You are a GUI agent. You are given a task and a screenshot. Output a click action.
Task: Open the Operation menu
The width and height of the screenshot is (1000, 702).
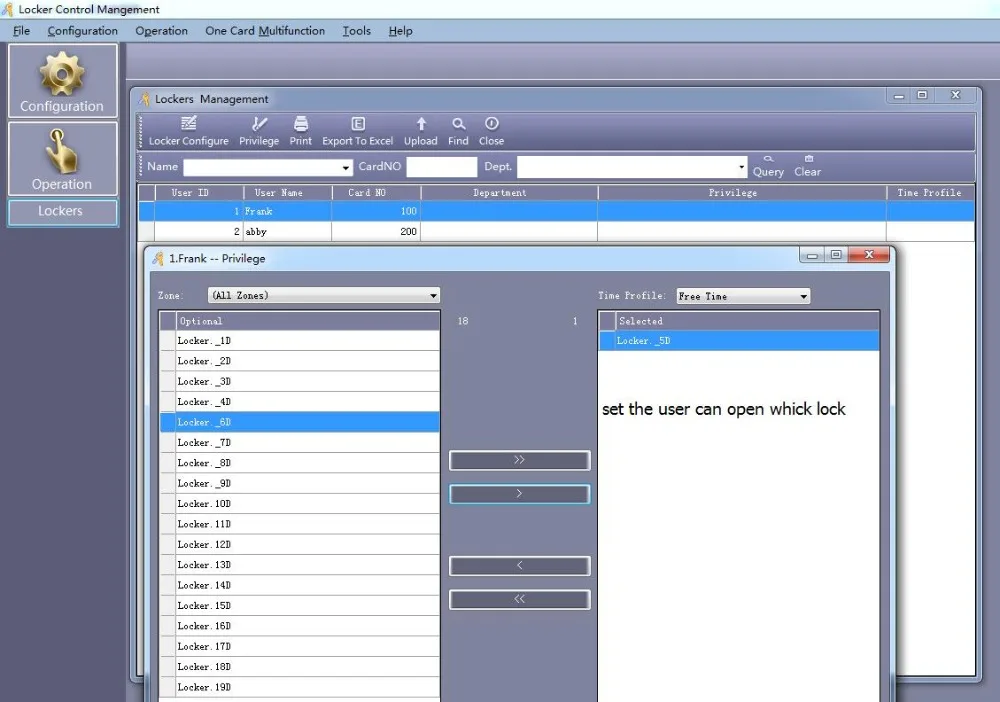click(x=161, y=31)
